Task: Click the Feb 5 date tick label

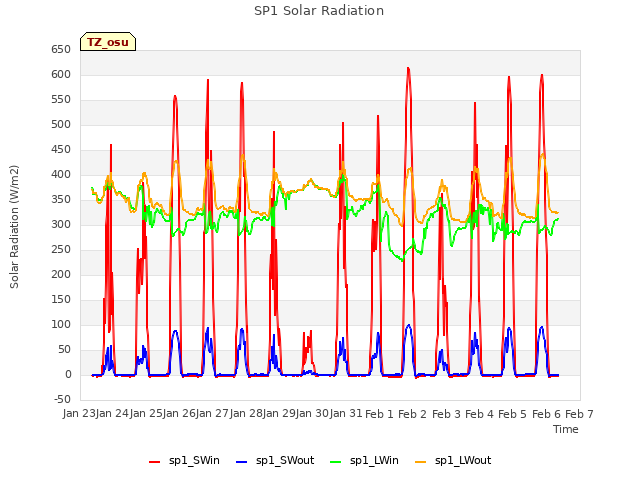Action: tap(513, 414)
